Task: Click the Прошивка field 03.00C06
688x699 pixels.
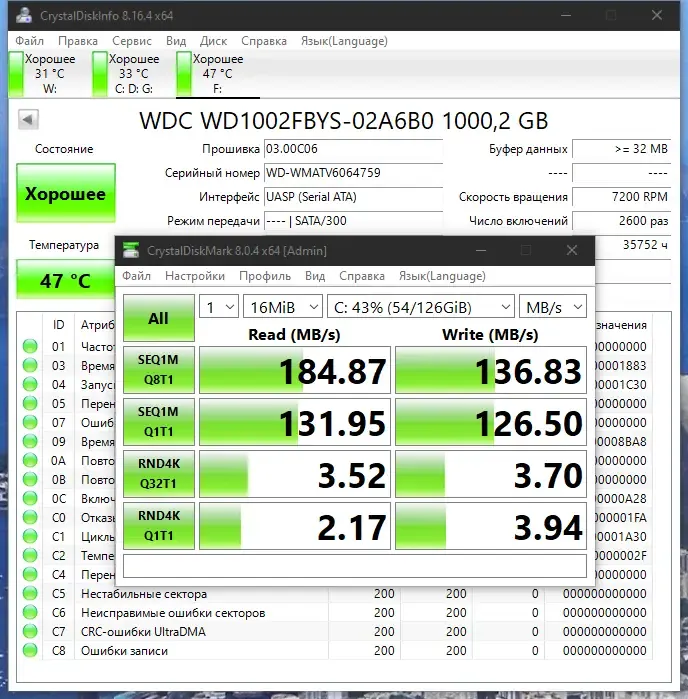Action: 353,149
